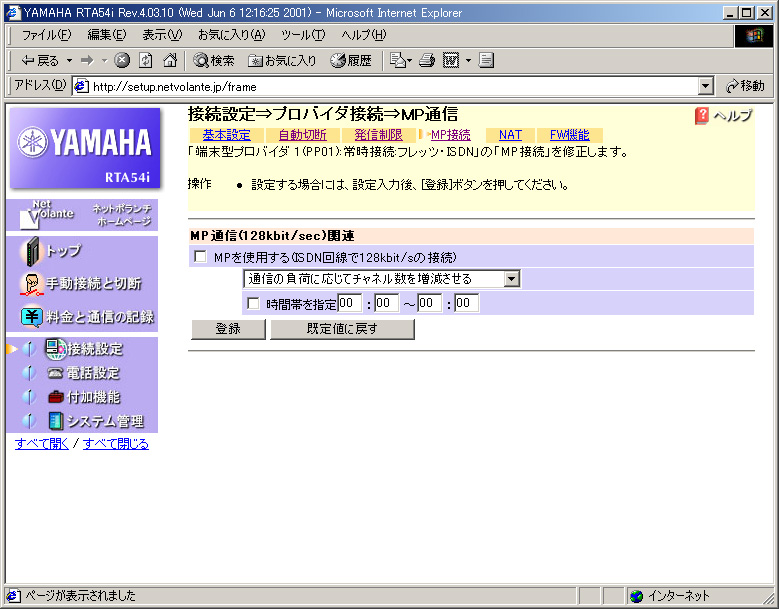Open the ファイル menu
Screen dimensions: 779x609
(46, 35)
